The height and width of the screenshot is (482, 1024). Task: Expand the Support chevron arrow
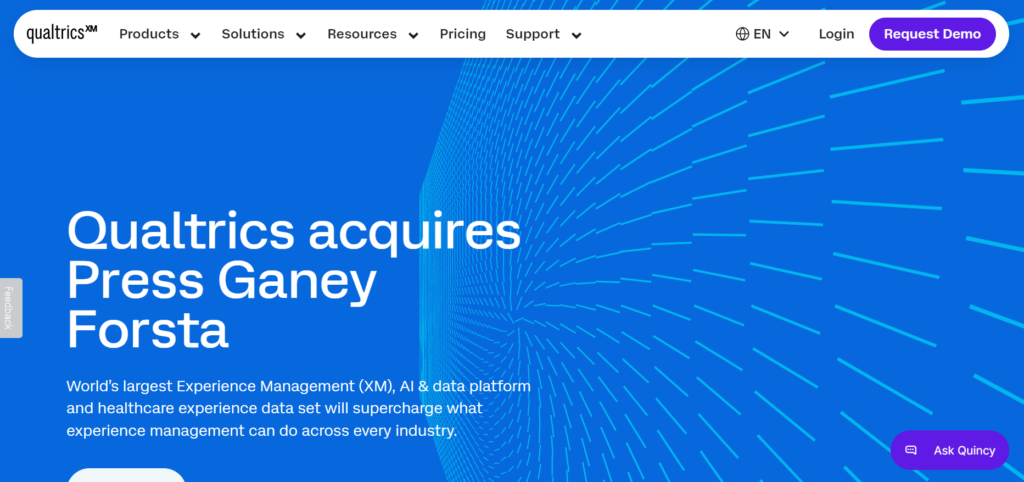tap(577, 35)
